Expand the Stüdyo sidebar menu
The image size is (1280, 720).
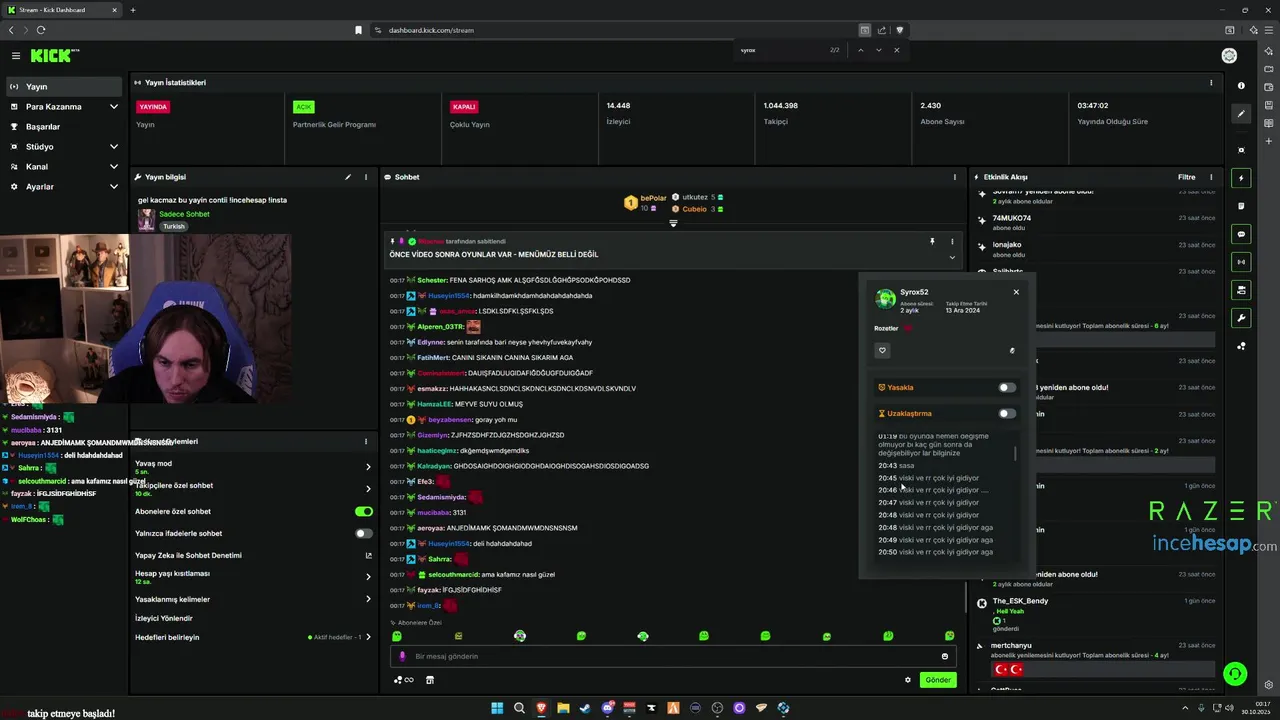tap(65, 147)
